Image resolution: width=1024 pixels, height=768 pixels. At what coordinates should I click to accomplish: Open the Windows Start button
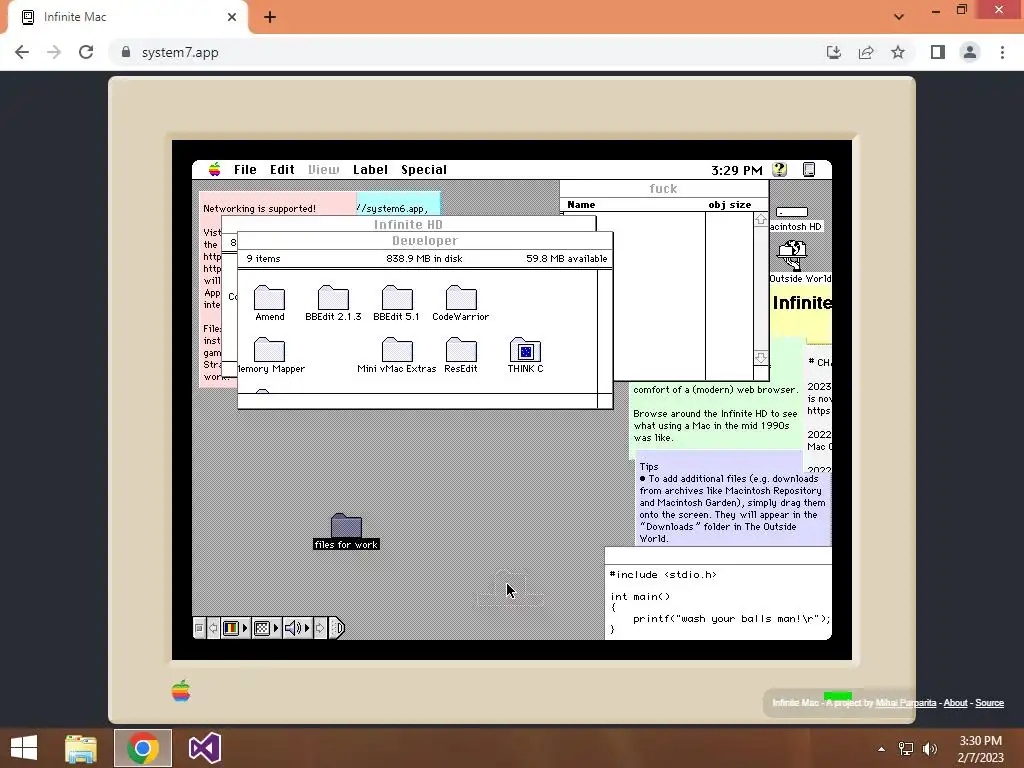(24, 748)
